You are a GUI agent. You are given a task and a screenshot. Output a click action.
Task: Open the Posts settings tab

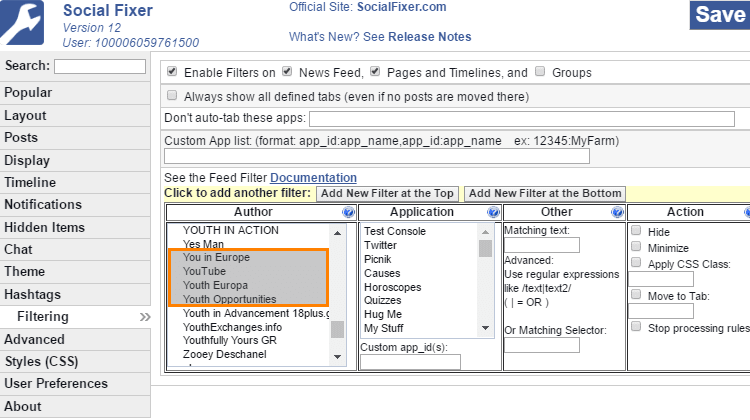75,138
